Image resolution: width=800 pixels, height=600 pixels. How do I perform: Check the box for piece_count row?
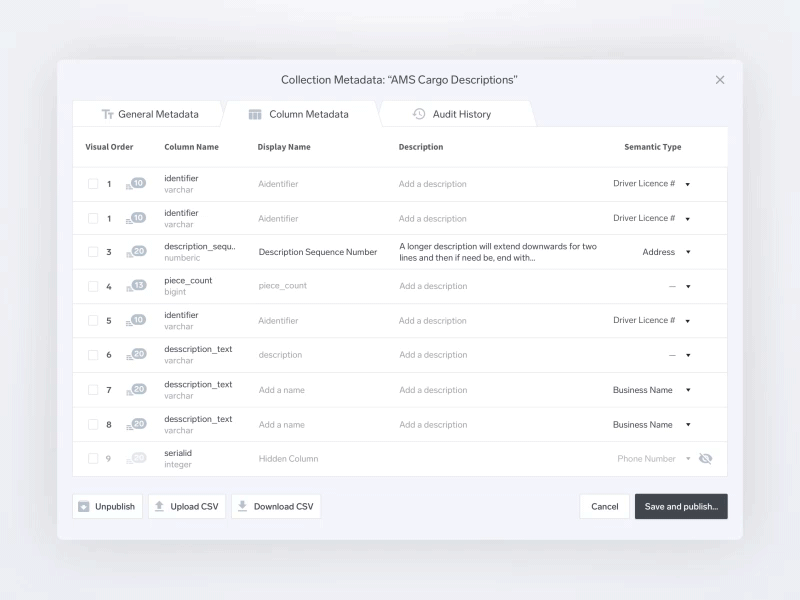[93, 286]
